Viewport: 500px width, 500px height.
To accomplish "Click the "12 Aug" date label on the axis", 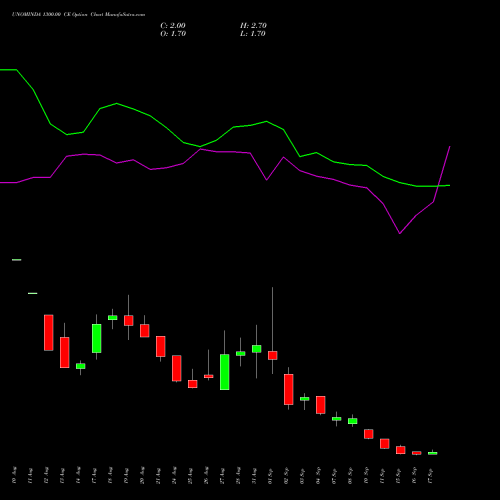I will click(x=46, y=476).
